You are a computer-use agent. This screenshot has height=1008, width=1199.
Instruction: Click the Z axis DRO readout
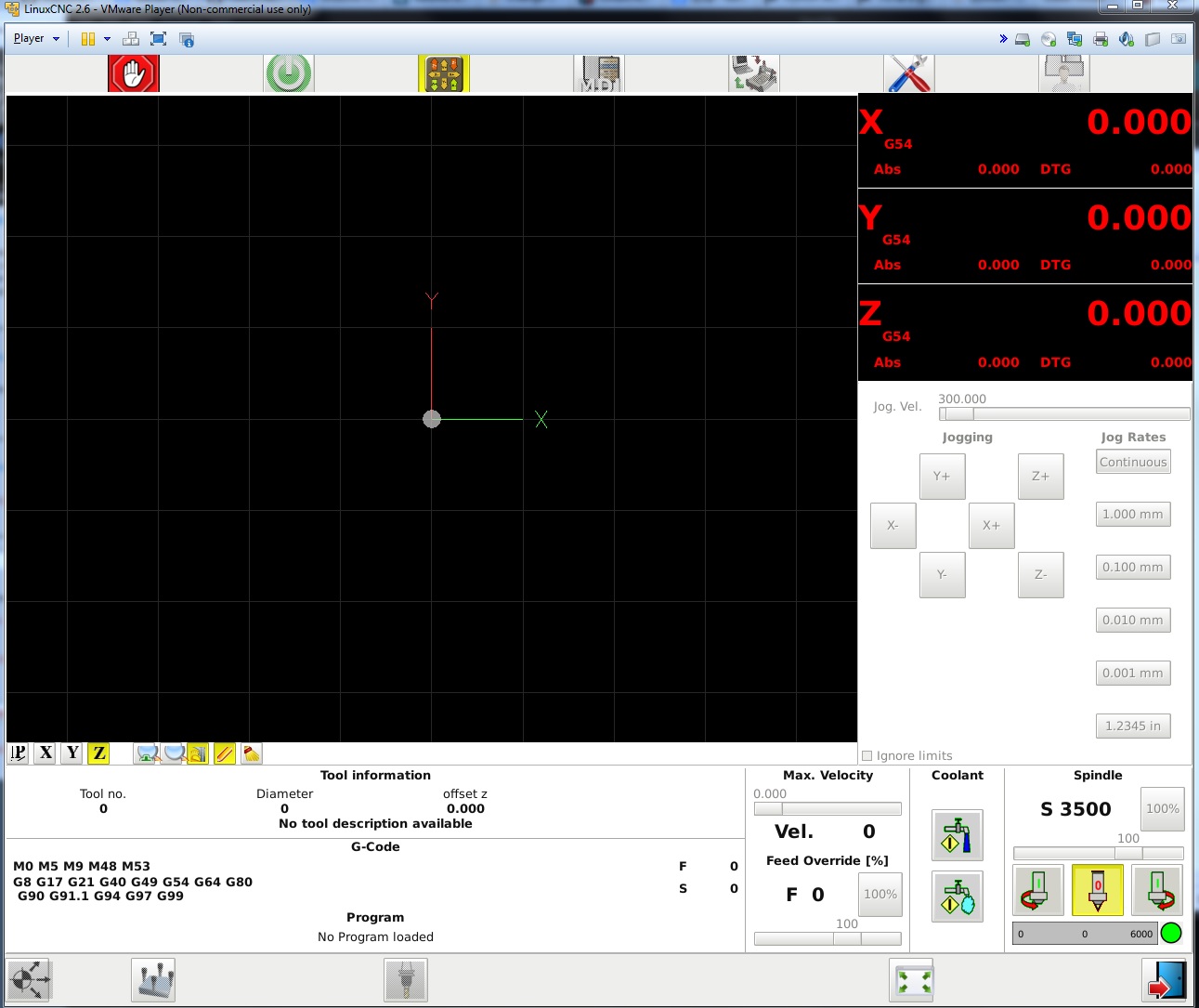tap(1025, 333)
